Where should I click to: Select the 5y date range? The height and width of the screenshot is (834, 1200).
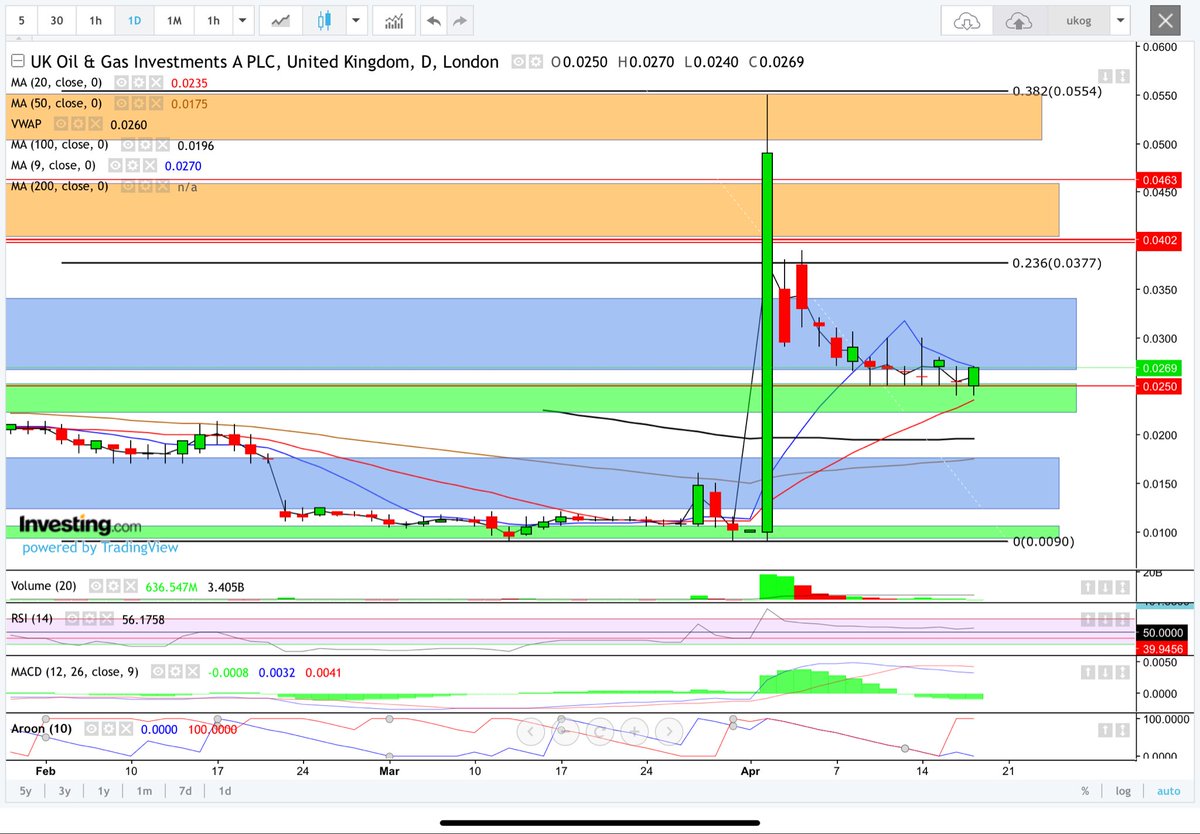tap(25, 790)
